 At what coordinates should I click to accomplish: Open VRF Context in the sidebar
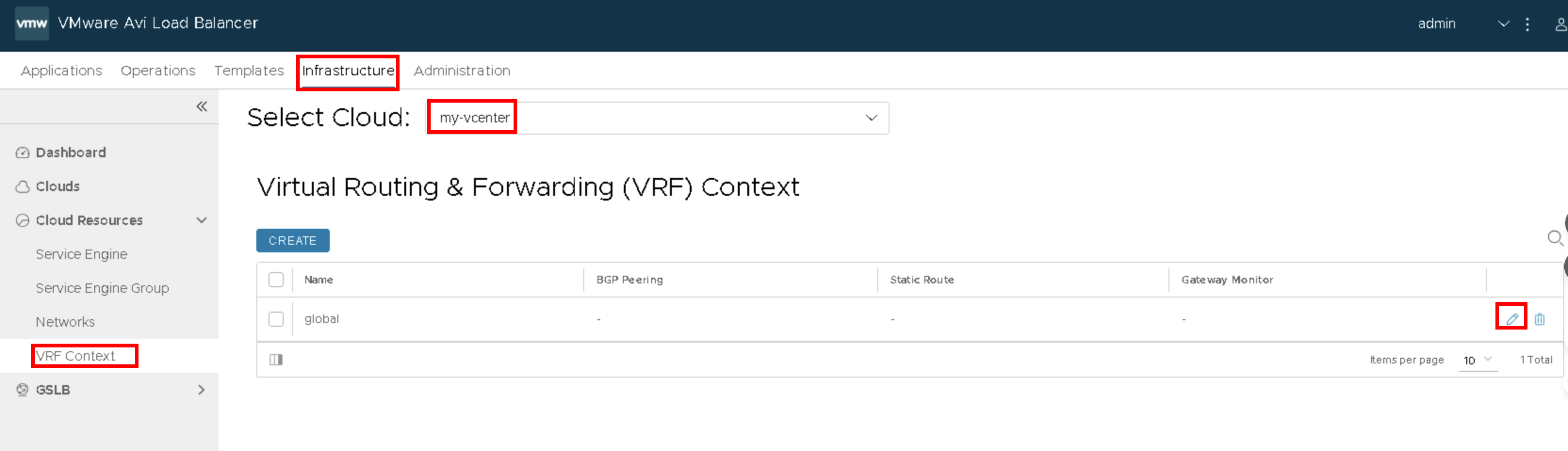click(x=75, y=356)
